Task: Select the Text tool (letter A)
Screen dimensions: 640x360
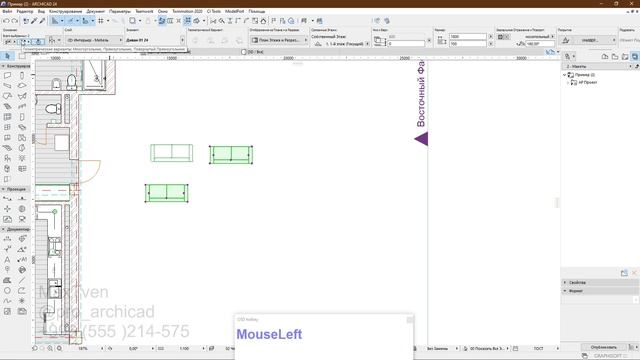Action: [x=7, y=260]
